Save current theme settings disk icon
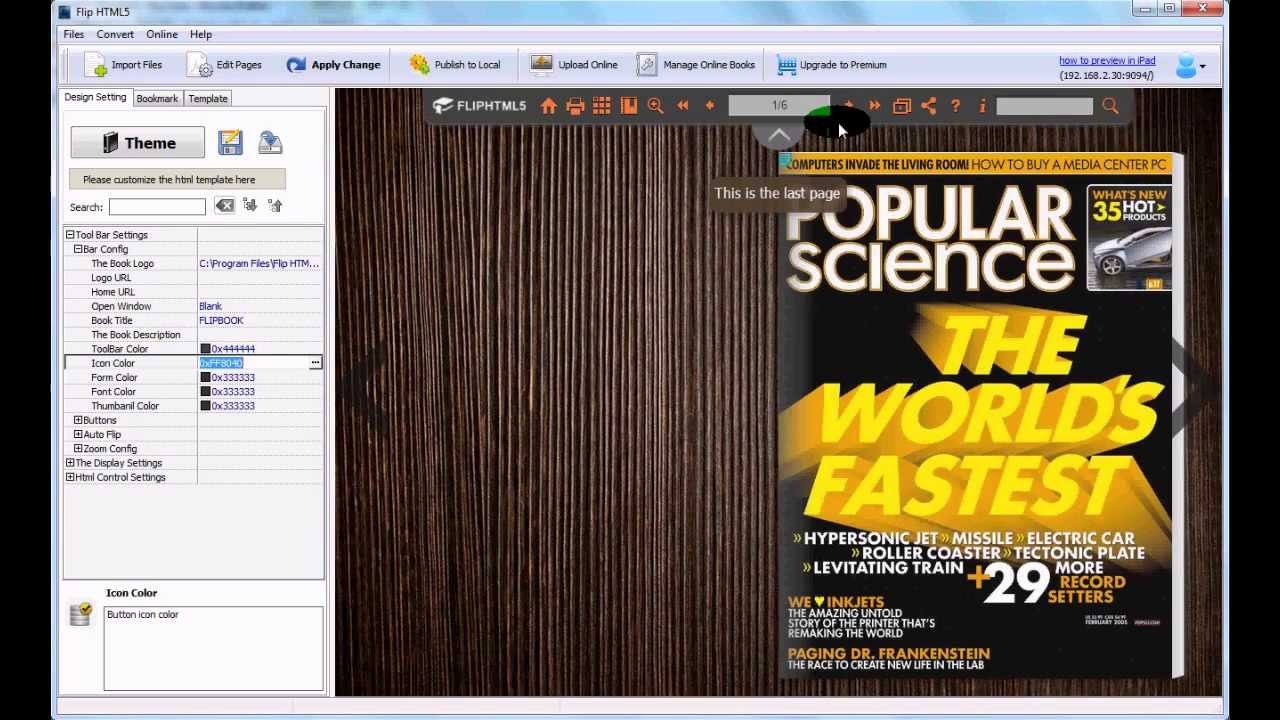The image size is (1280, 720). click(x=230, y=143)
